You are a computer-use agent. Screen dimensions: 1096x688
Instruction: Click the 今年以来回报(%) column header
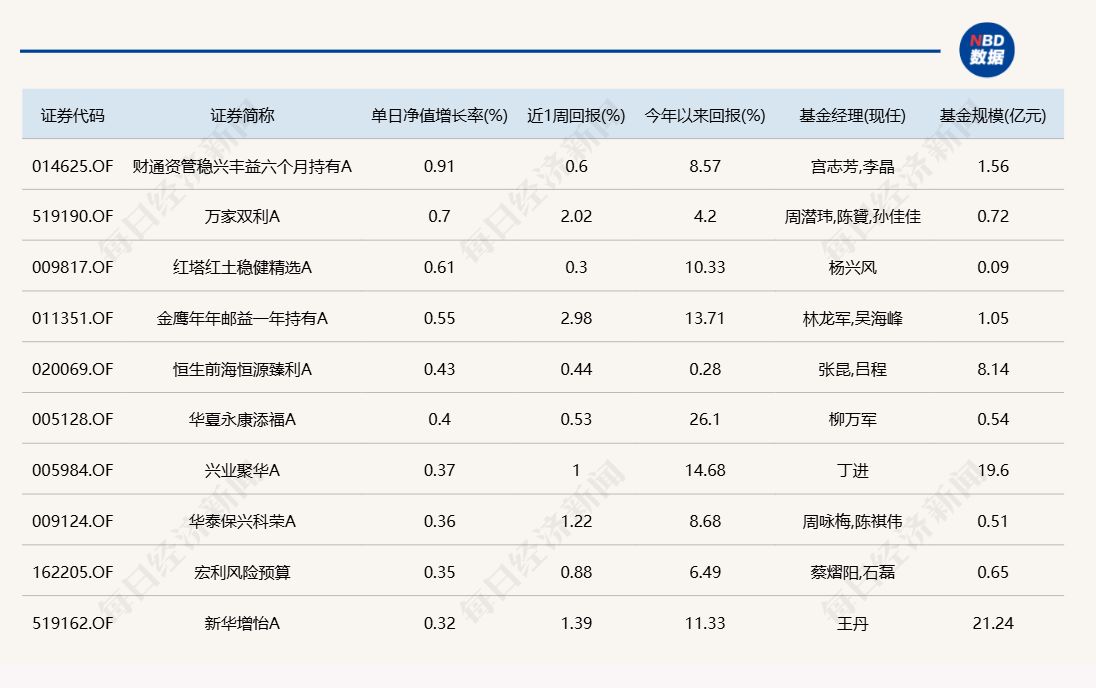tap(705, 115)
